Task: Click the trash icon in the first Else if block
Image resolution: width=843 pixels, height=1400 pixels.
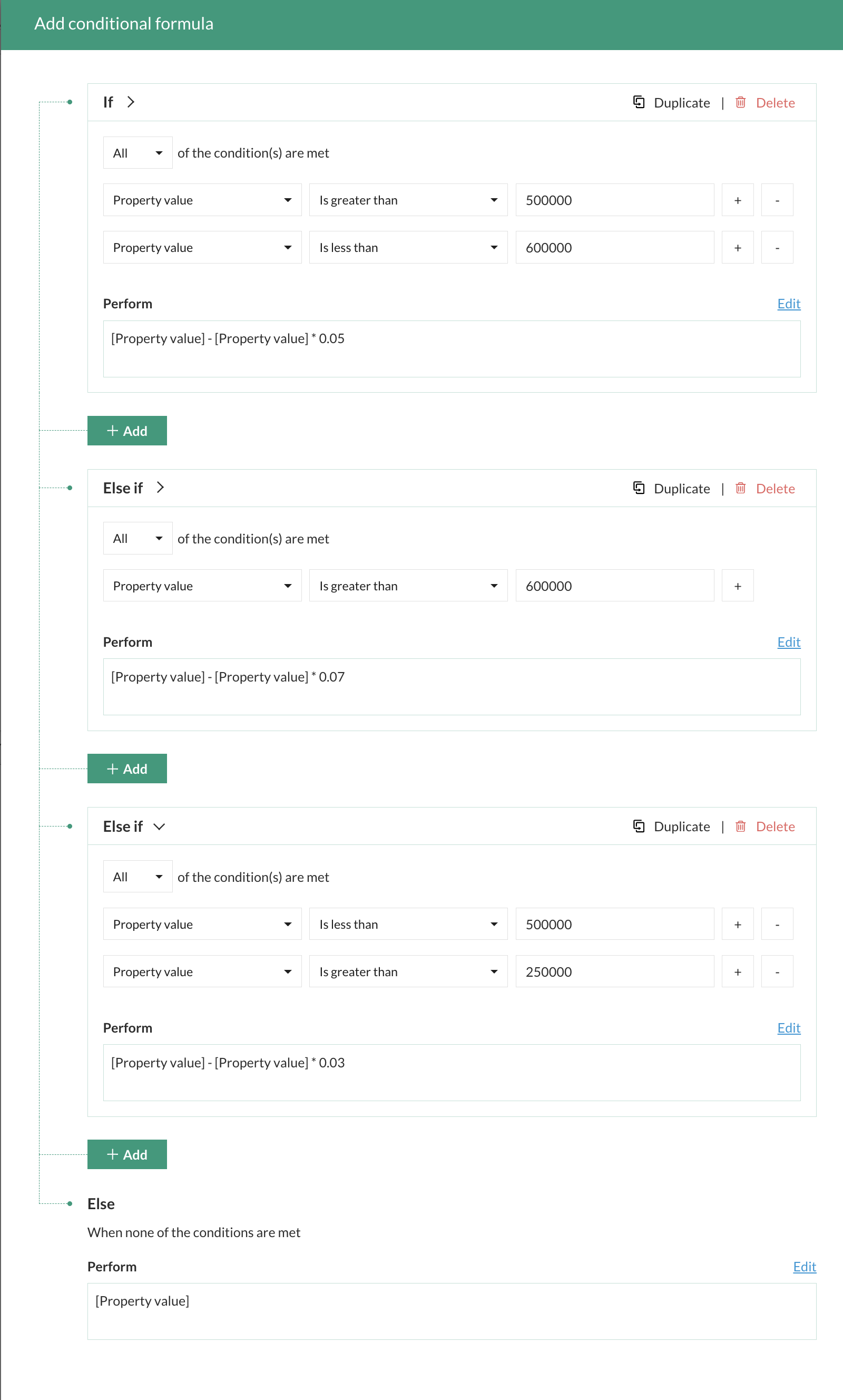Action: 740,488
